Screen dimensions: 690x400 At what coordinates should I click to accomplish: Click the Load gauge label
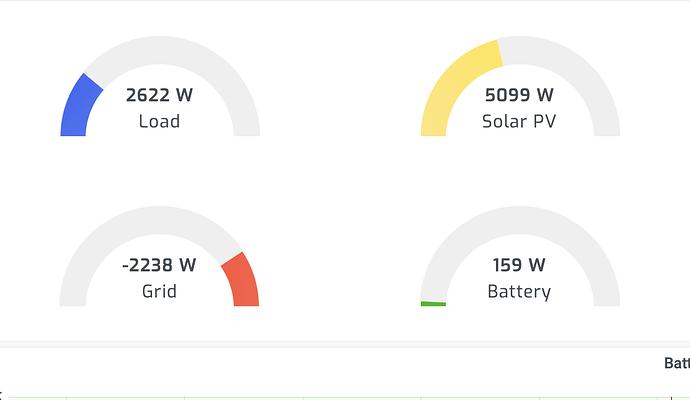pos(159,121)
